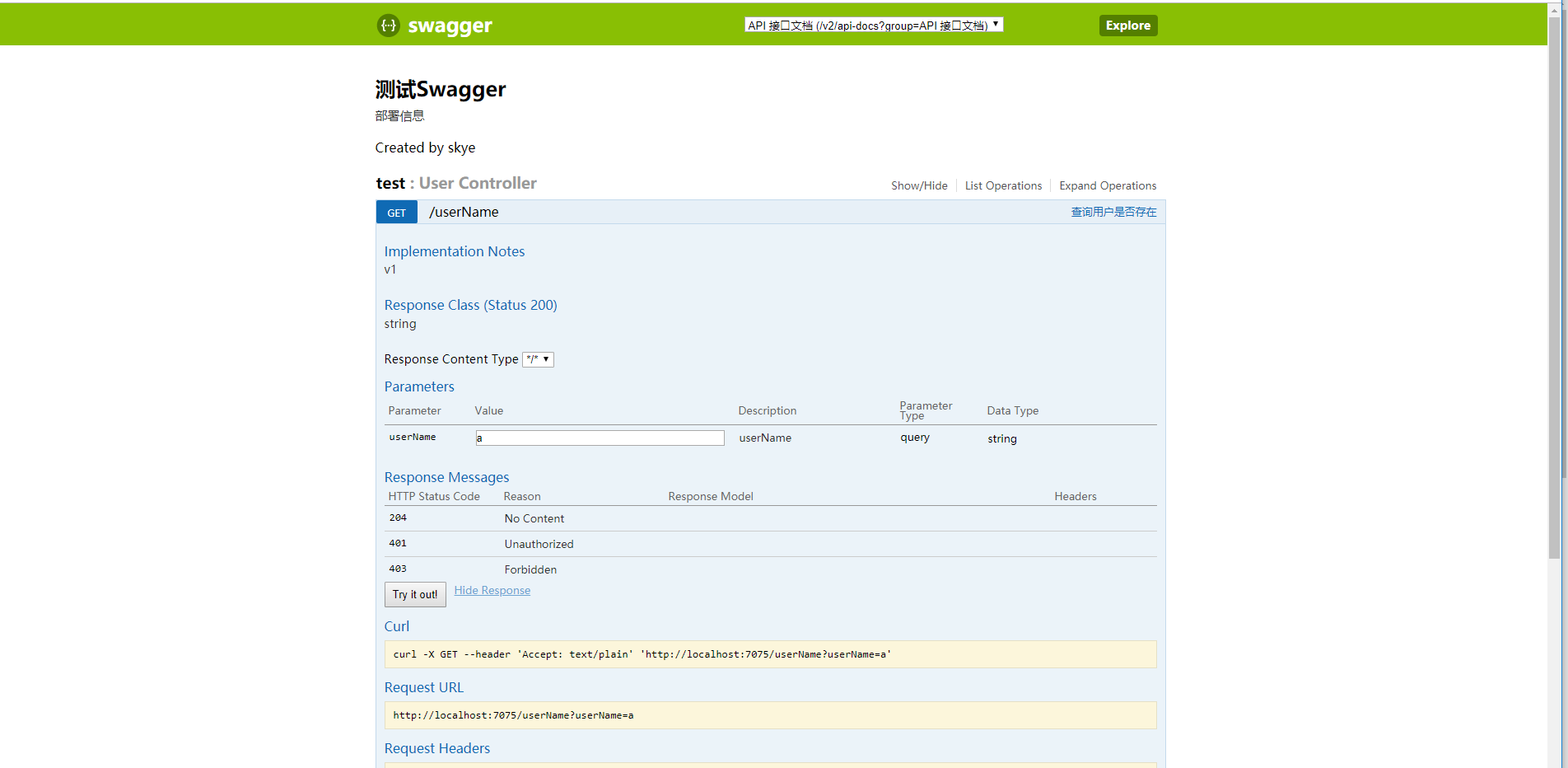Click the Try it out! button

[415, 594]
